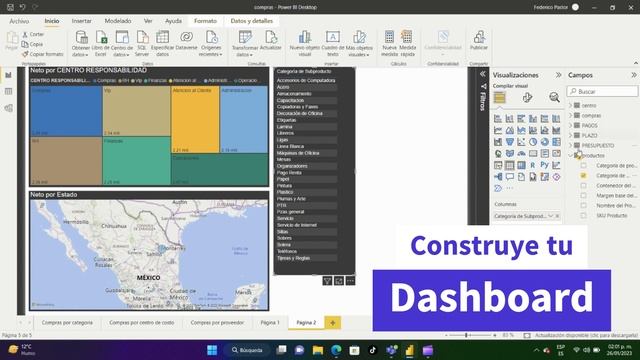Click the update available notification link
The image size is (640, 360).
(586, 335)
